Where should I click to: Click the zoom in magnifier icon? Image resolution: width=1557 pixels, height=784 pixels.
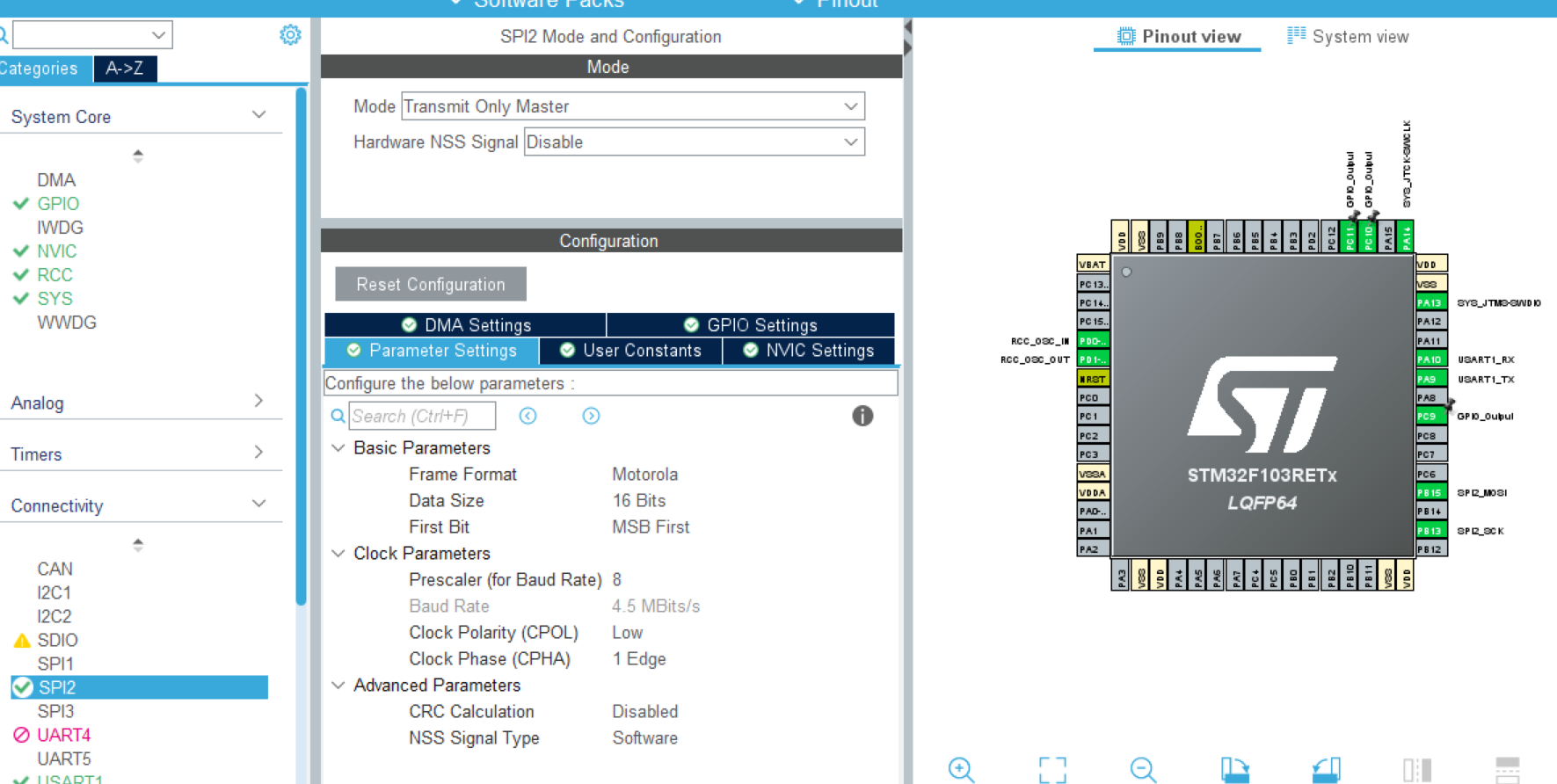[x=962, y=770]
